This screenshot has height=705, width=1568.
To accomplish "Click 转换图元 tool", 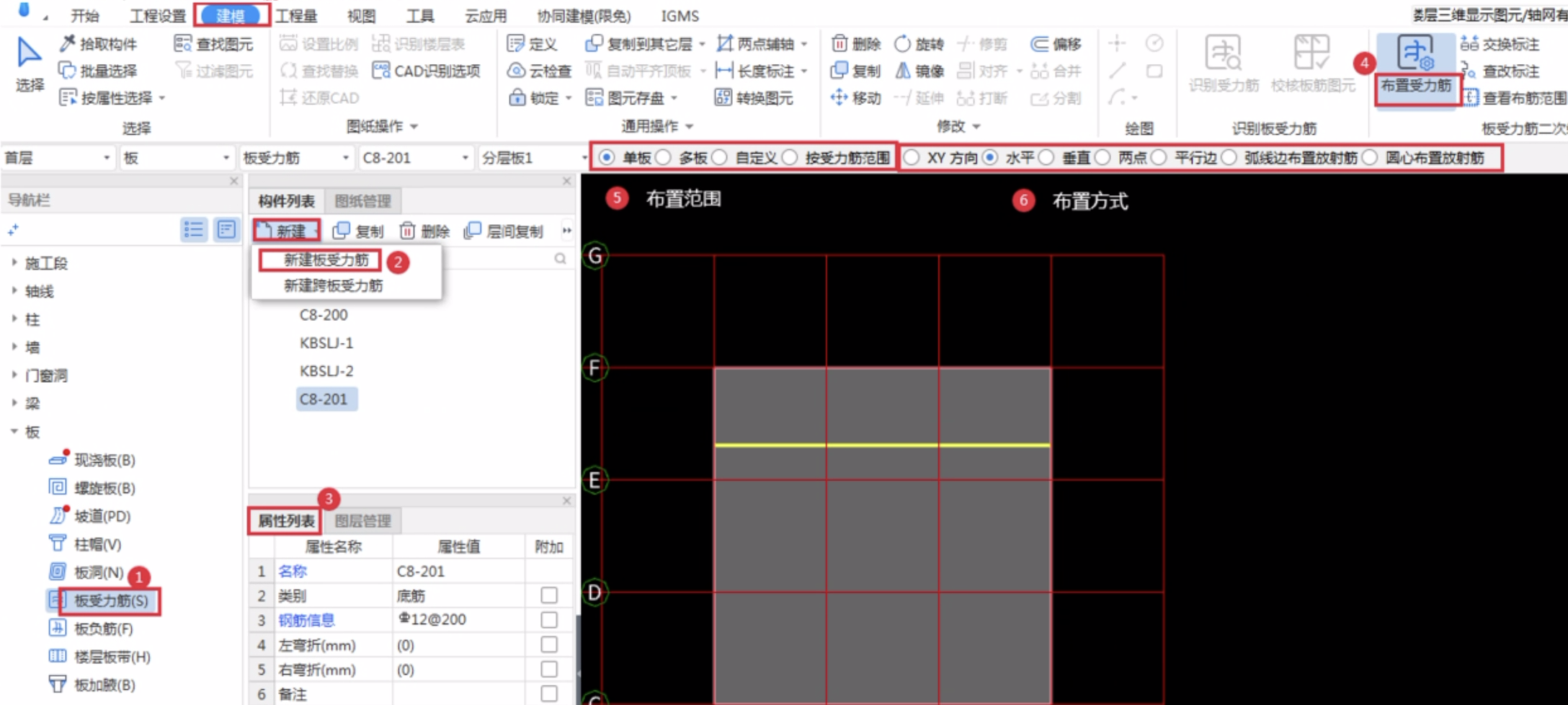I will pos(754,97).
